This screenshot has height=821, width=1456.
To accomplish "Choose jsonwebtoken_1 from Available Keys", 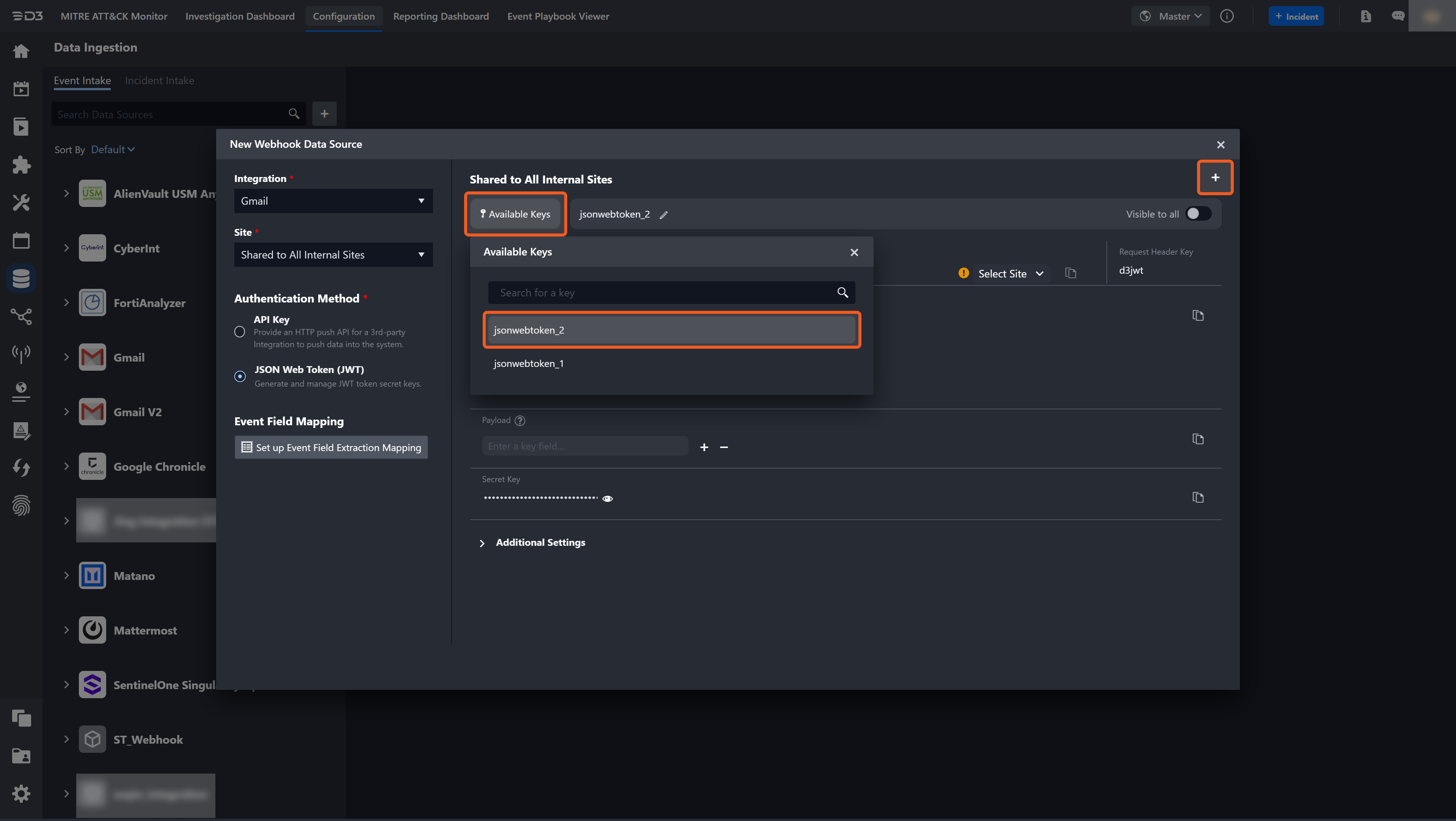I will click(529, 363).
